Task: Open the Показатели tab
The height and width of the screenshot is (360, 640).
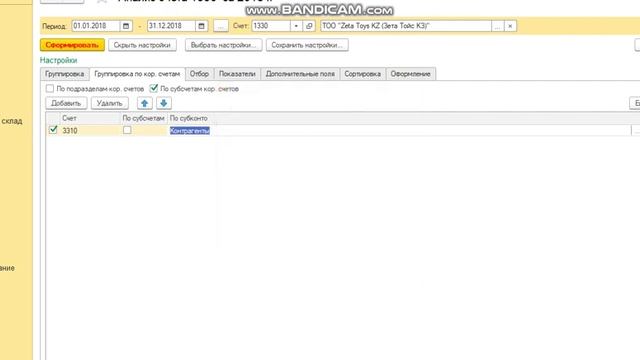Action: [x=237, y=74]
